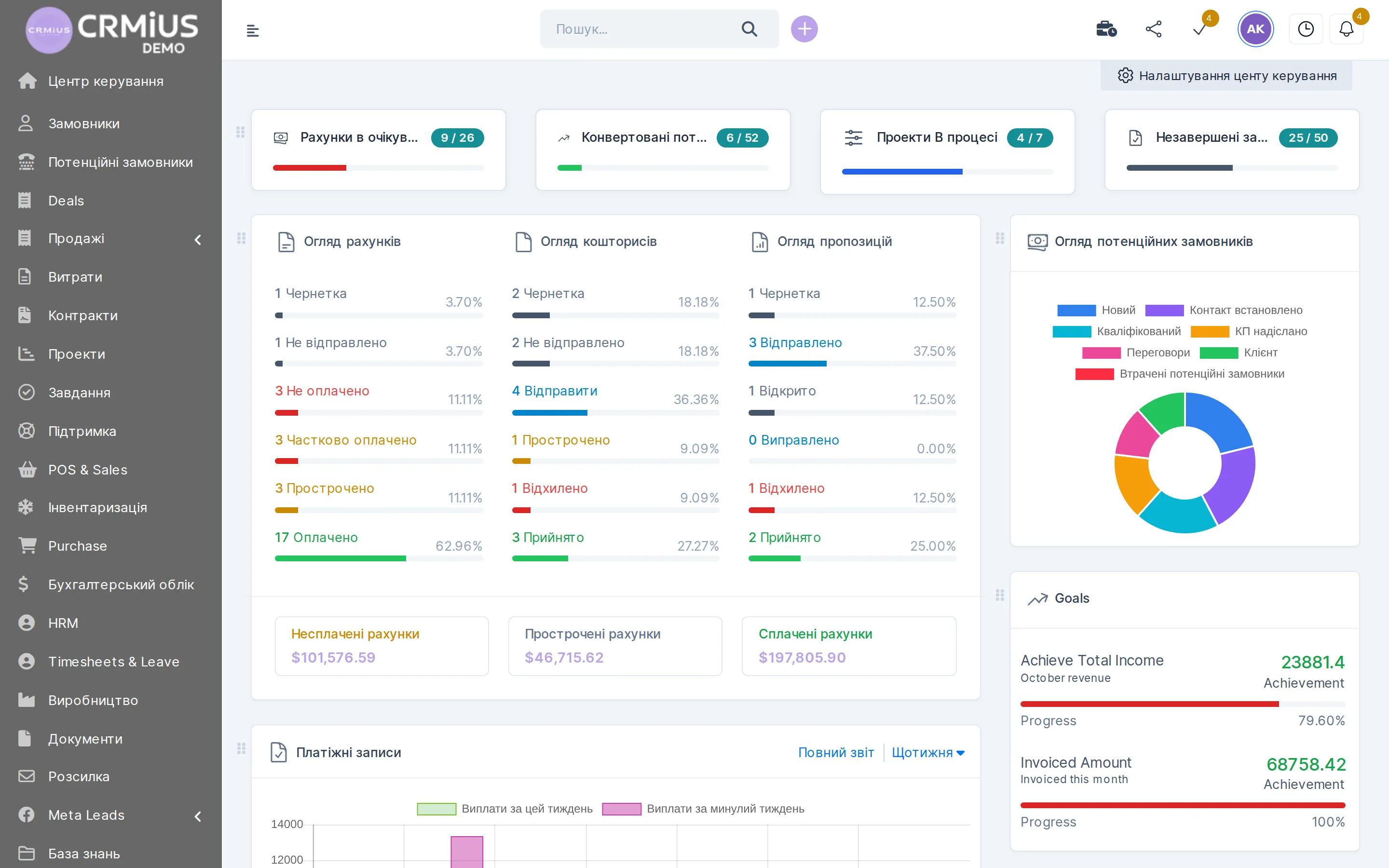Click the share icon in header
The image size is (1389, 868).
tap(1153, 29)
